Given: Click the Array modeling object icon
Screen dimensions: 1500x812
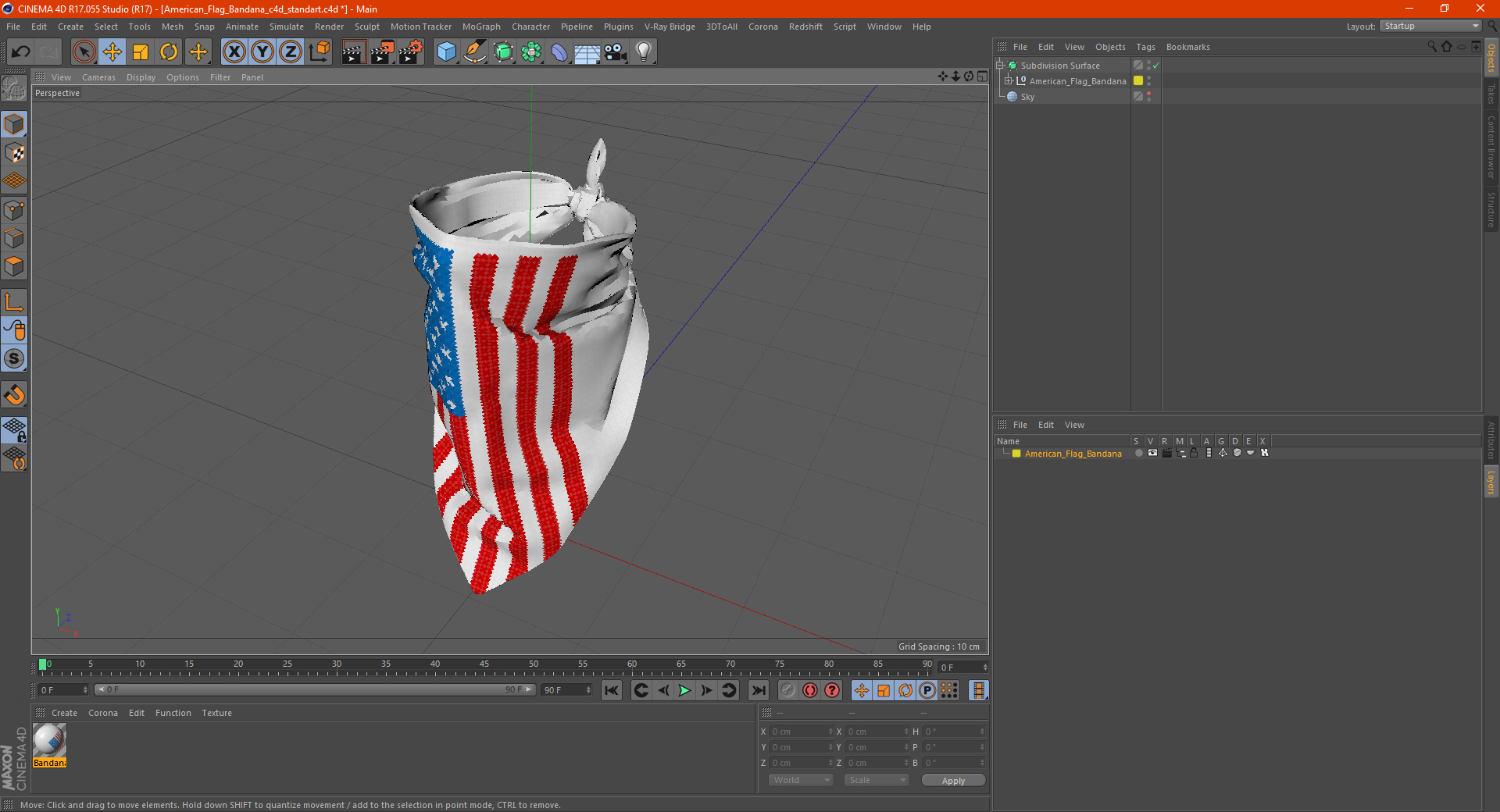Looking at the screenshot, I should [x=531, y=52].
